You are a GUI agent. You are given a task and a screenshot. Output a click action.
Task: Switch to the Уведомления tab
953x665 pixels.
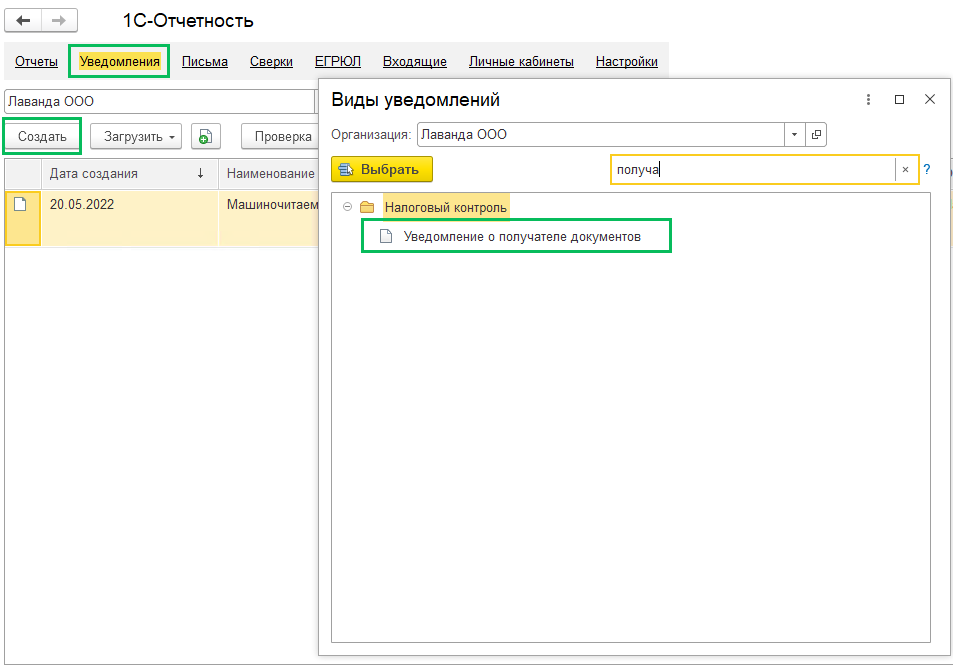(120, 61)
